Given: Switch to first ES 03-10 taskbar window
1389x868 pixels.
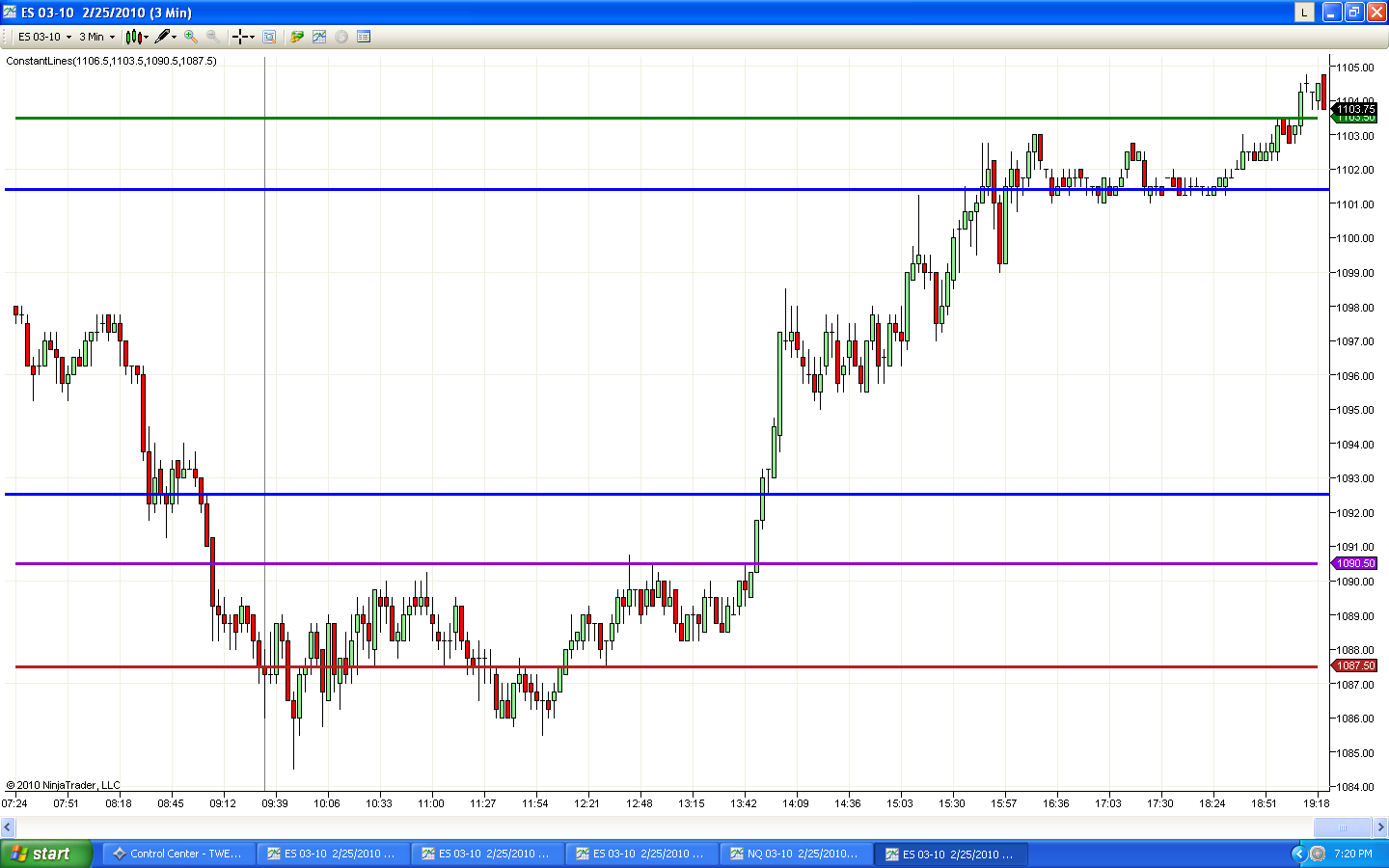Looking at the screenshot, I should [333, 854].
